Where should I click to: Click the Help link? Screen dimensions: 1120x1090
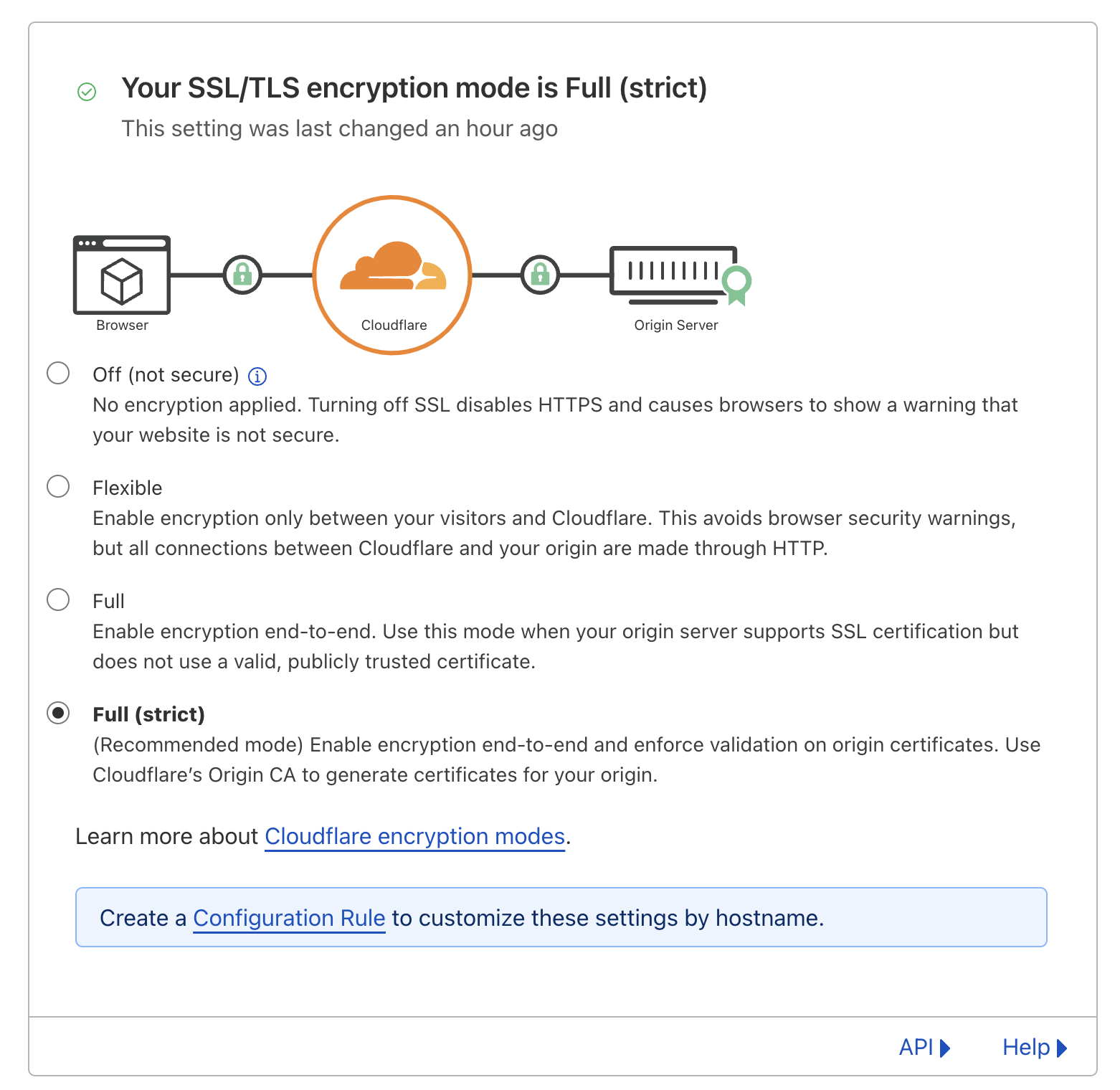[x=1025, y=1048]
